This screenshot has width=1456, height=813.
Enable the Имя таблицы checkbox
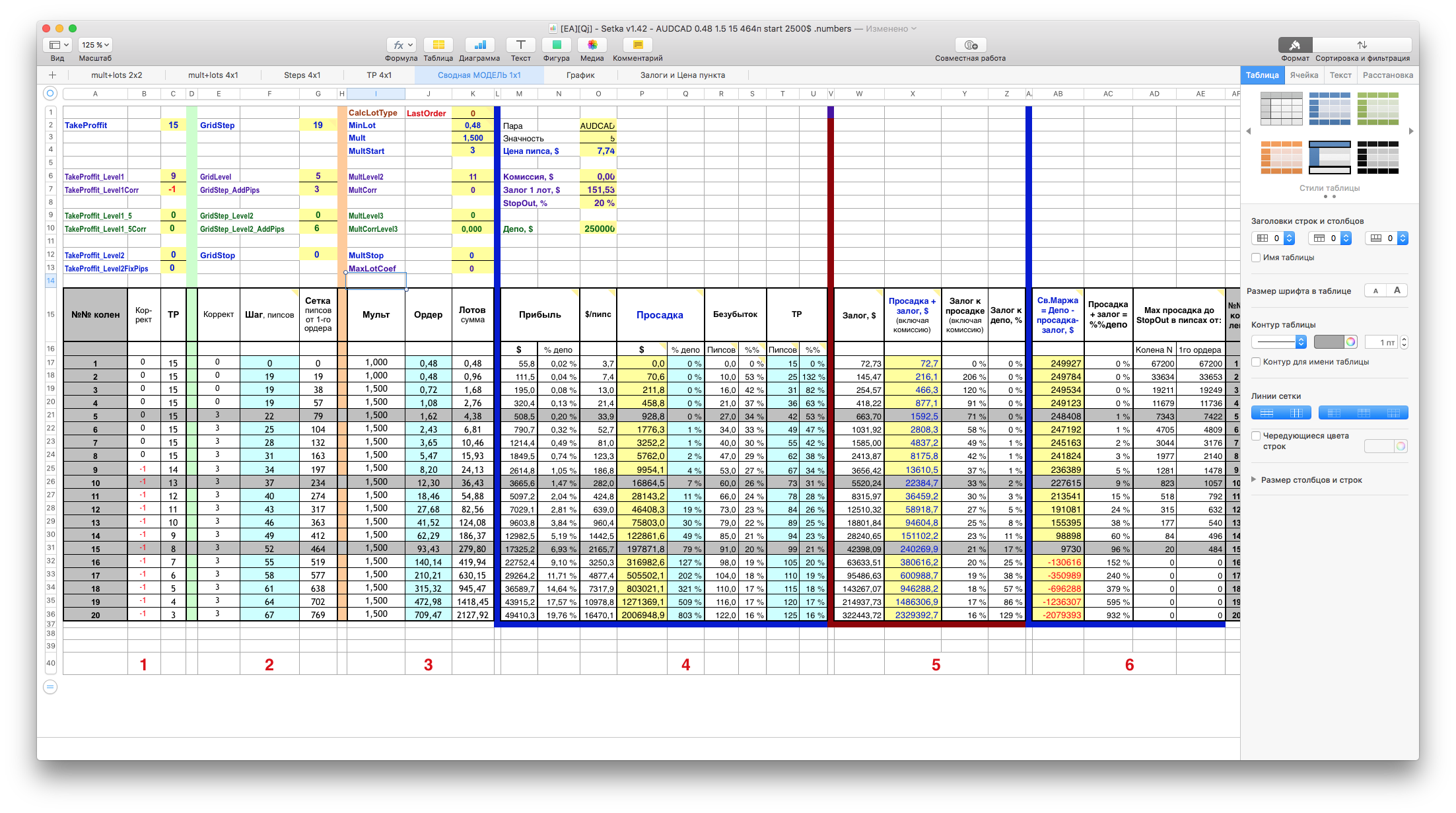click(1256, 258)
